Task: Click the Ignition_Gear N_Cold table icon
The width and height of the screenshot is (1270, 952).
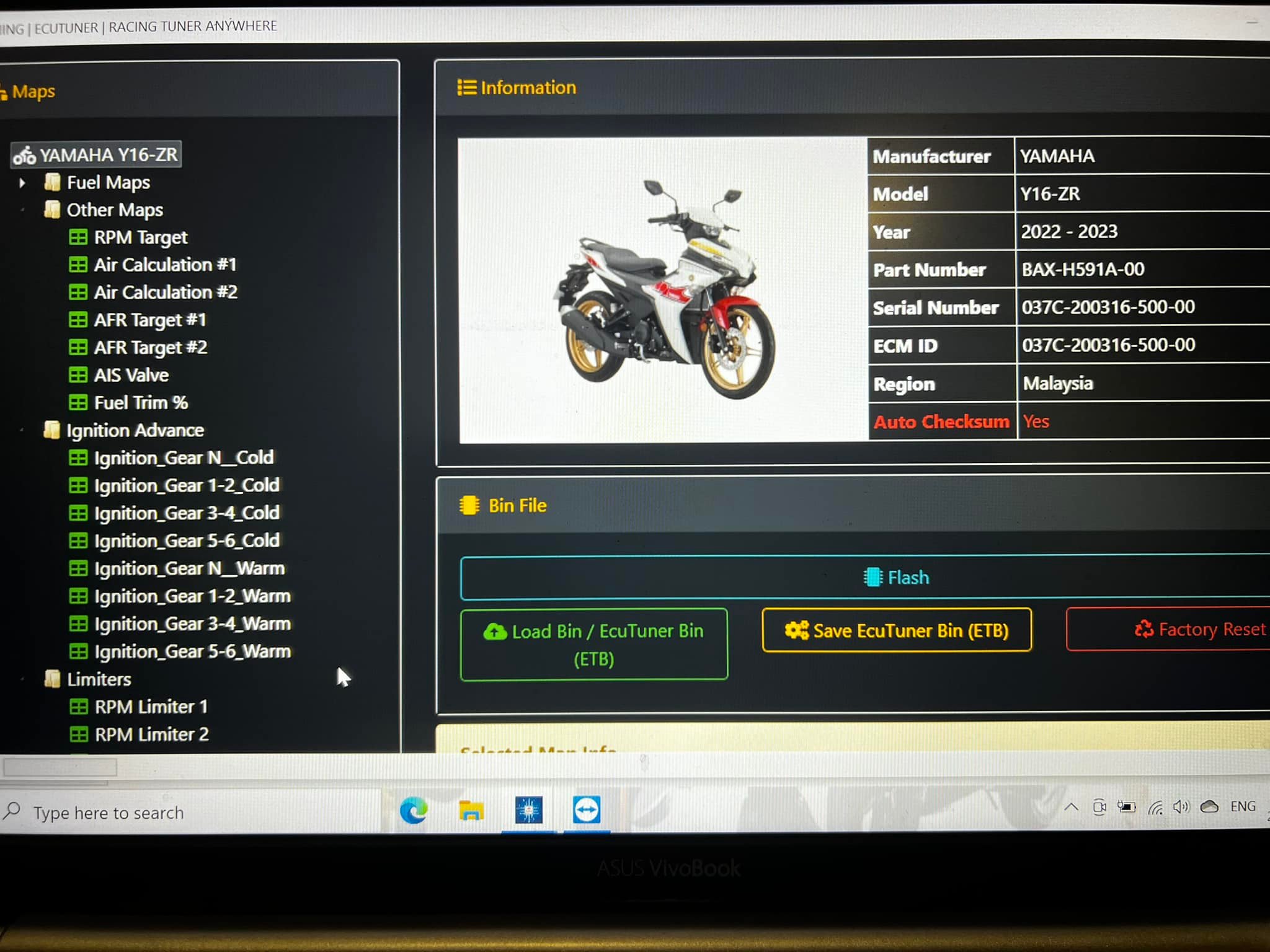Action: point(78,458)
